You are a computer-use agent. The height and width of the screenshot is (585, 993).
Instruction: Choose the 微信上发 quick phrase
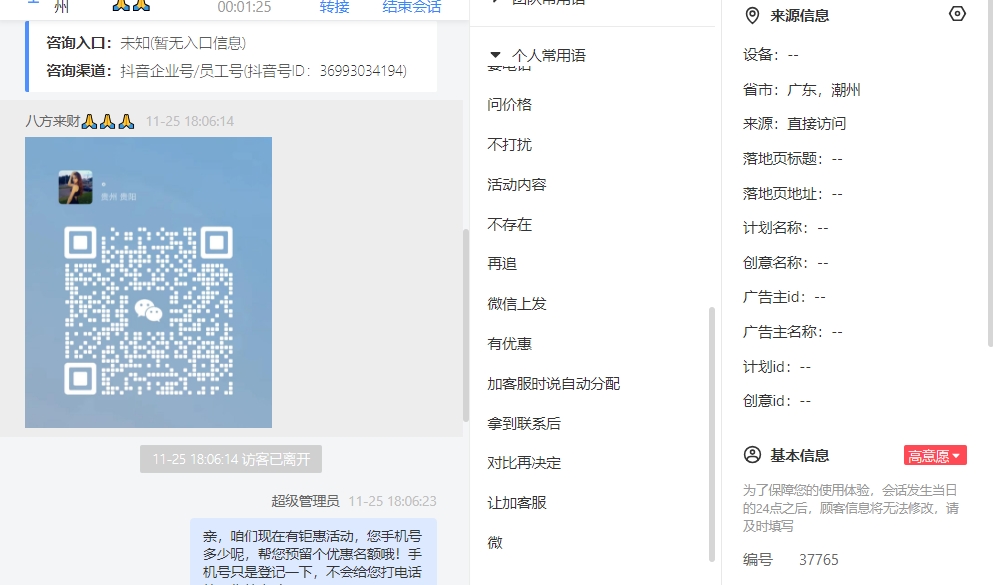click(x=517, y=304)
